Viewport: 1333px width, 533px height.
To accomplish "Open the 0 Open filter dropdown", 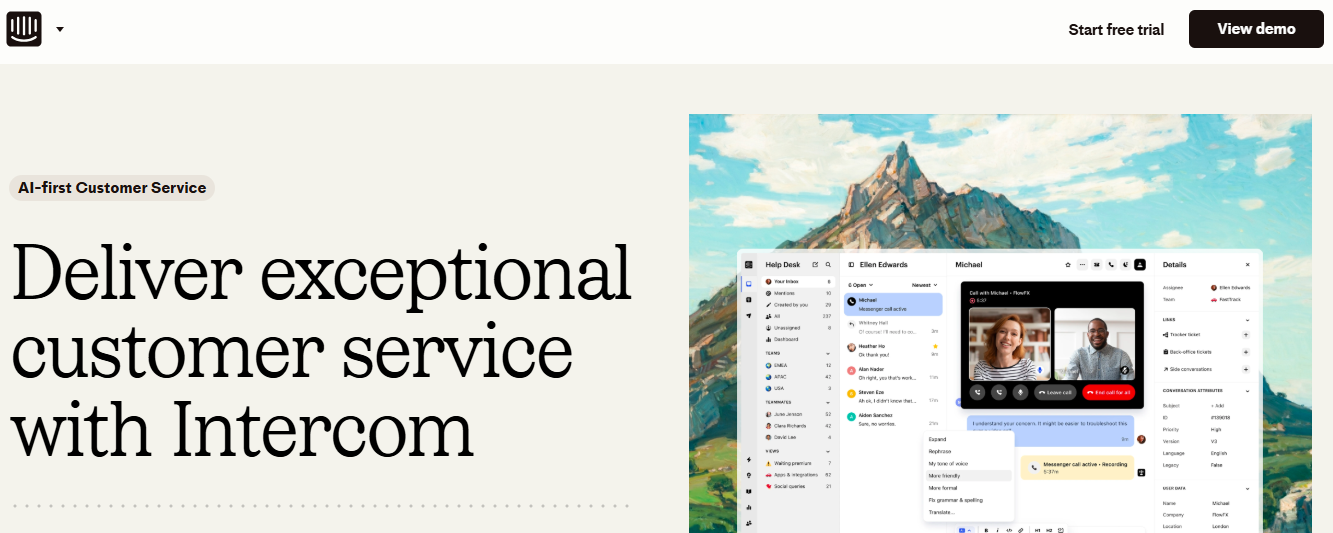I will (860, 285).
